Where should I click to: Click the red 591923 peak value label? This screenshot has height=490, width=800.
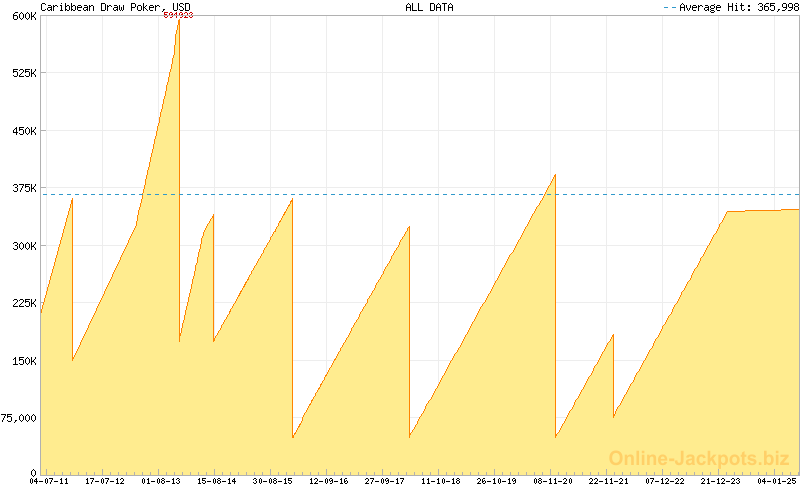[x=178, y=16]
